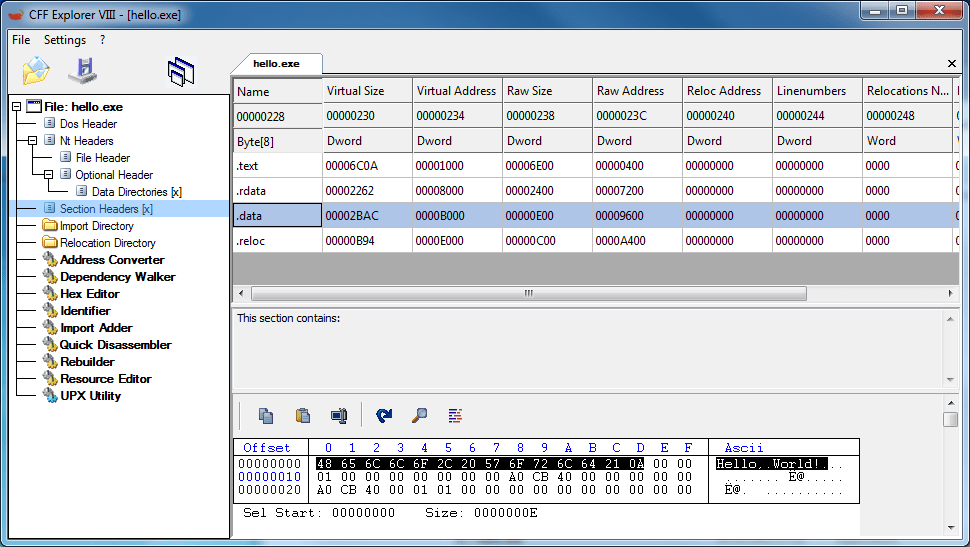
Task: Click the magnifier find icon in hex toolbar
Action: pos(419,416)
